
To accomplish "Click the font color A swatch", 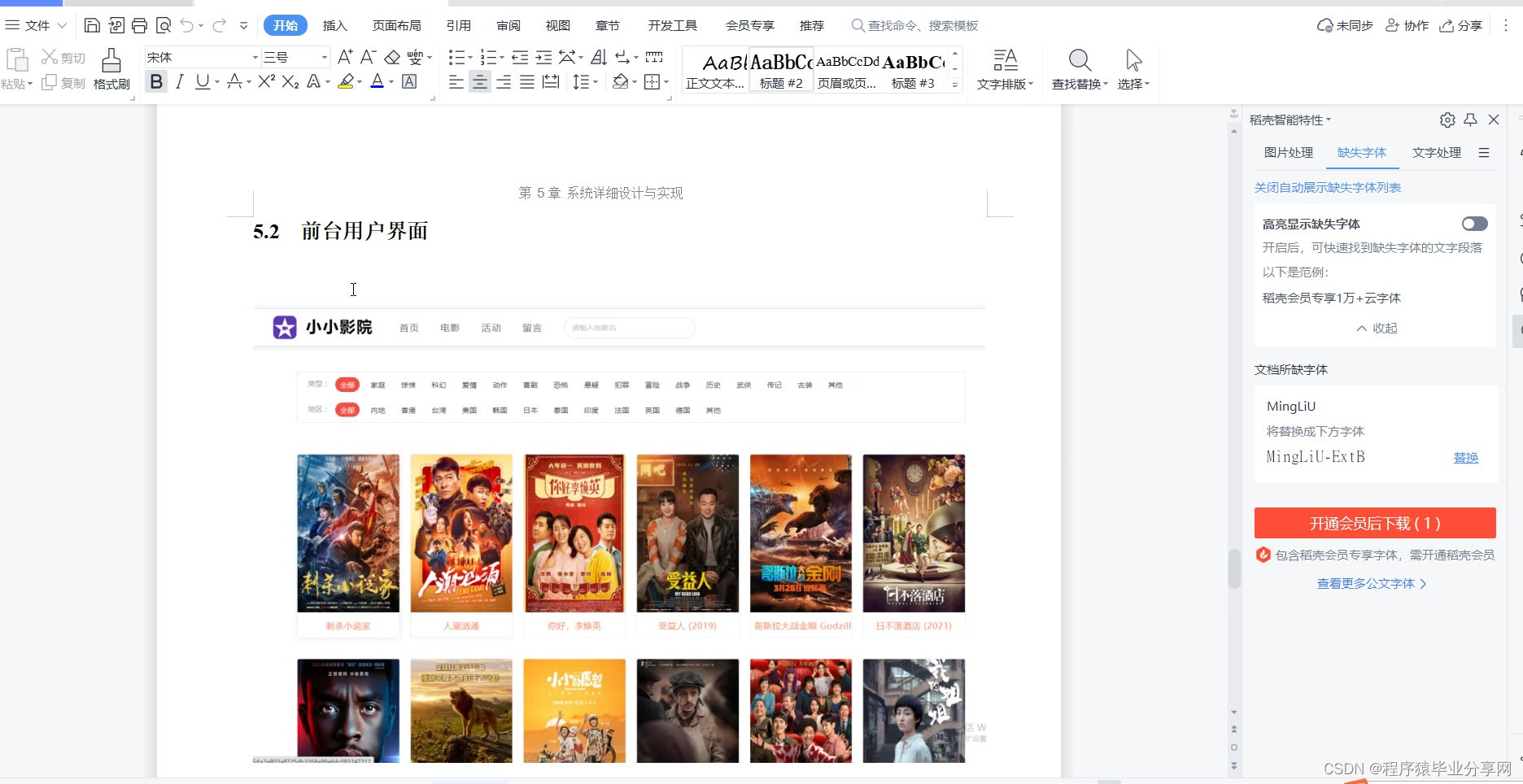I will pos(377,81).
